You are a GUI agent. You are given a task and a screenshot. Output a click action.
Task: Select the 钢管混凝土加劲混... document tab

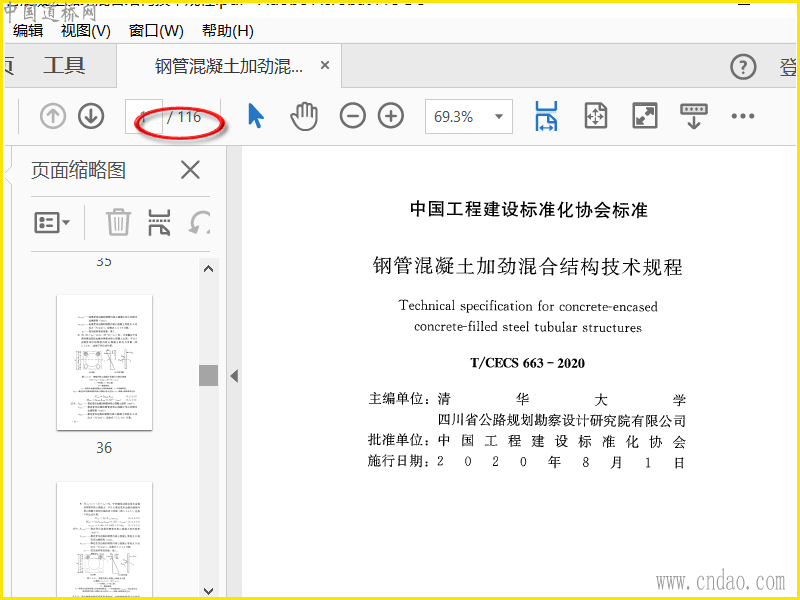pos(229,66)
